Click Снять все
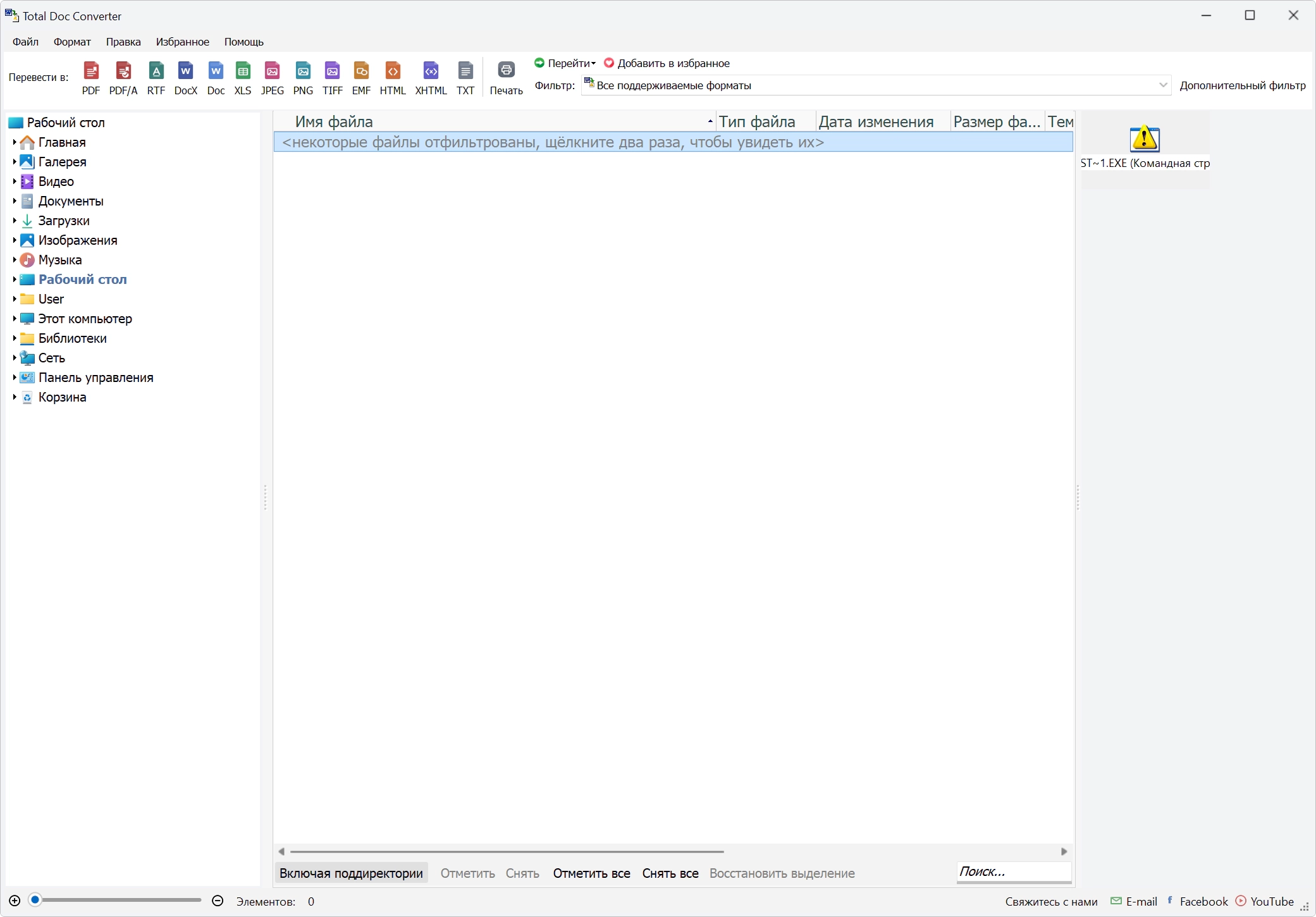Image resolution: width=1316 pixels, height=917 pixels. (670, 873)
